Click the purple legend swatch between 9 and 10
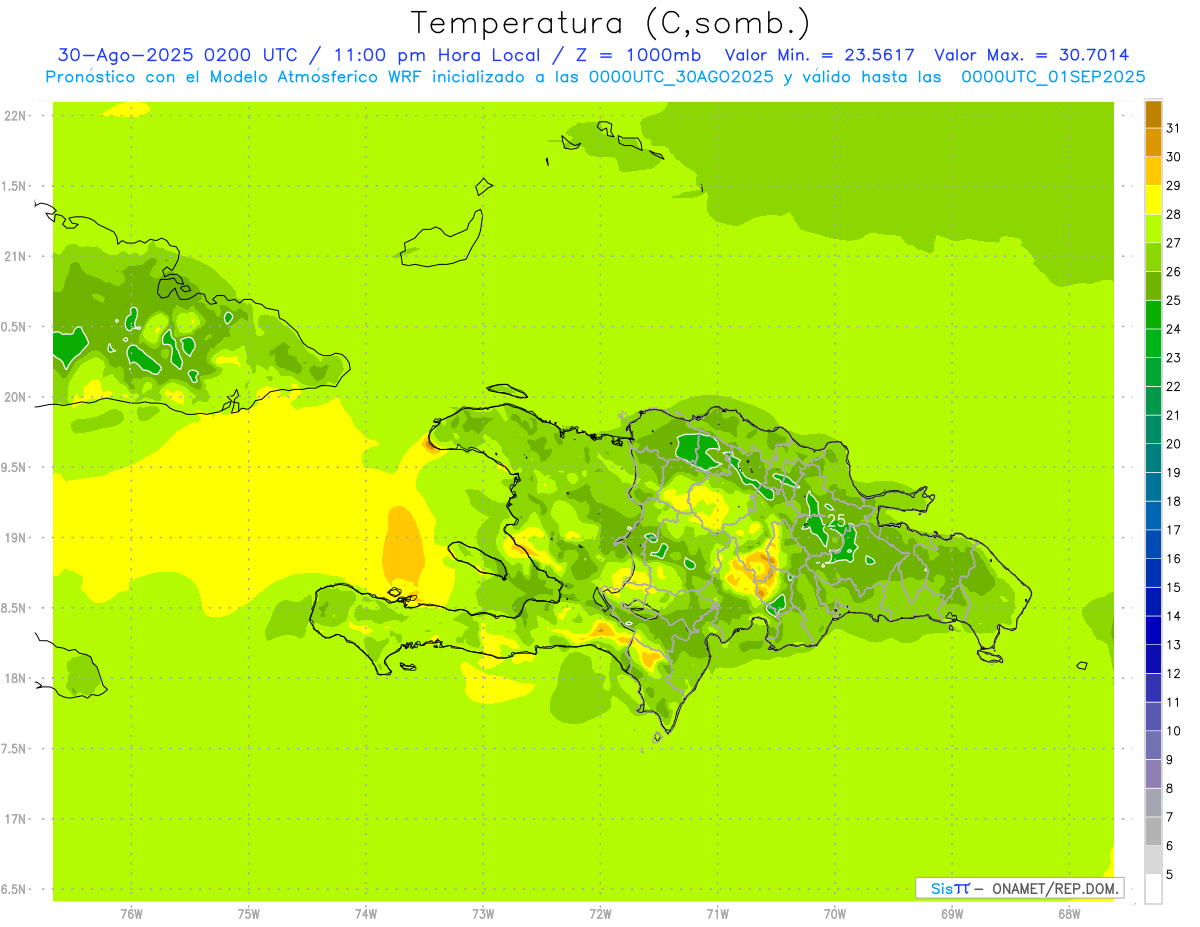The height and width of the screenshot is (927, 1200). [1153, 745]
